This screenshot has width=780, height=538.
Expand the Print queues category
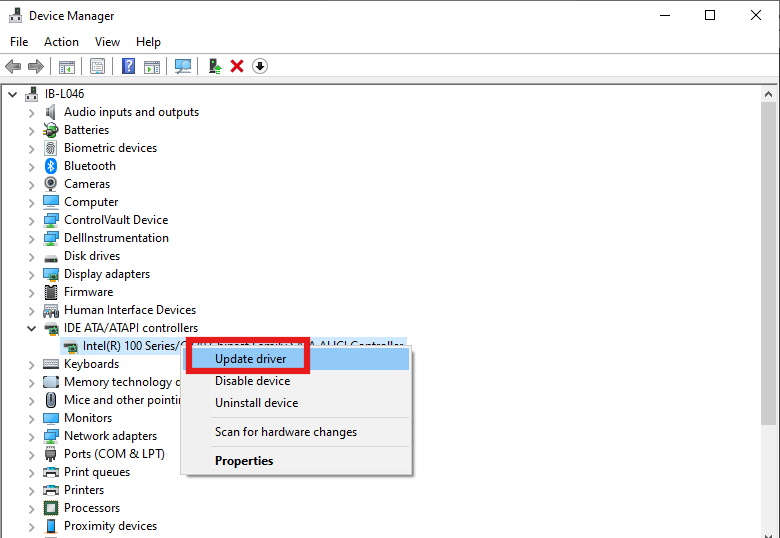click(x=31, y=472)
